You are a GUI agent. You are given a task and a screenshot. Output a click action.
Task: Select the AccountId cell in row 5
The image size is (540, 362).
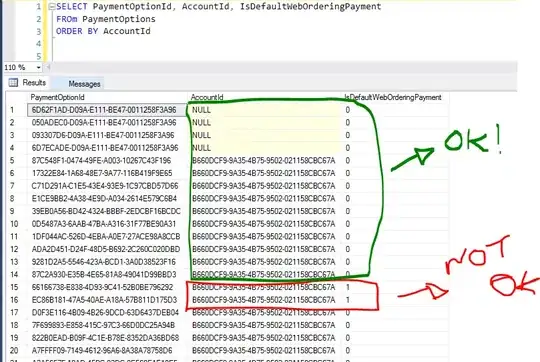(264, 161)
